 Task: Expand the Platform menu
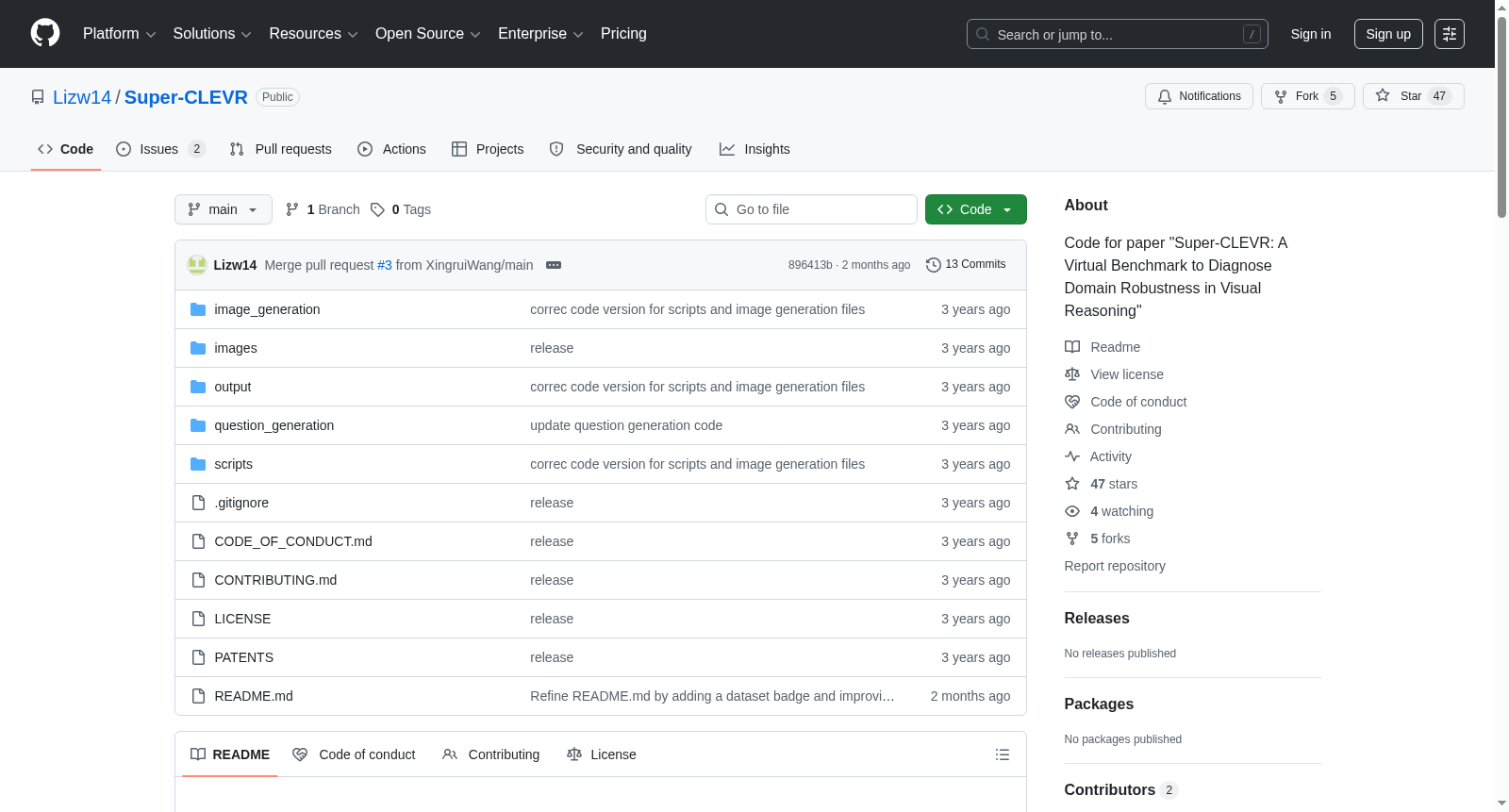[x=119, y=34]
